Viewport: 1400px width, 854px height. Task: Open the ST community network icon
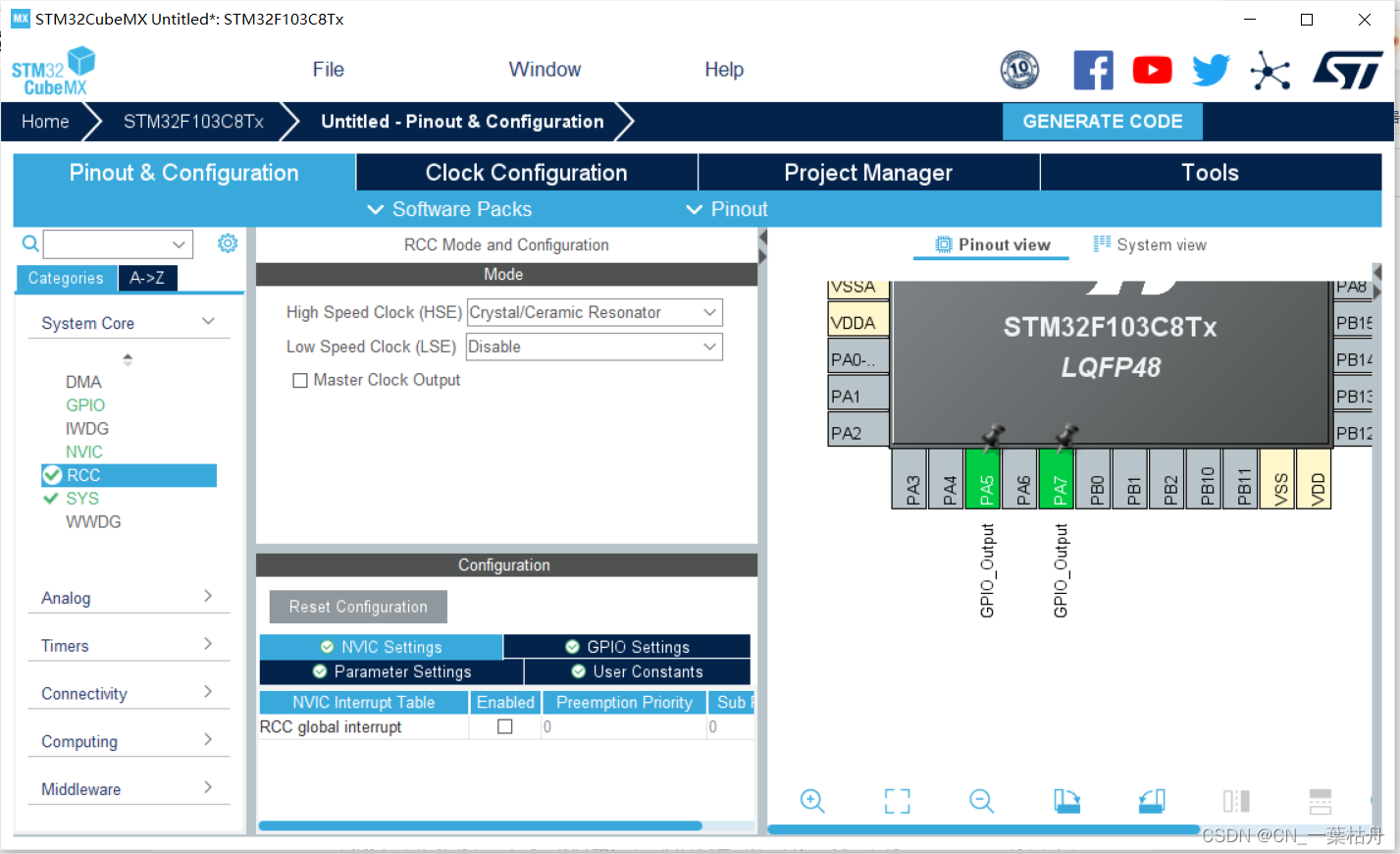(x=1270, y=70)
